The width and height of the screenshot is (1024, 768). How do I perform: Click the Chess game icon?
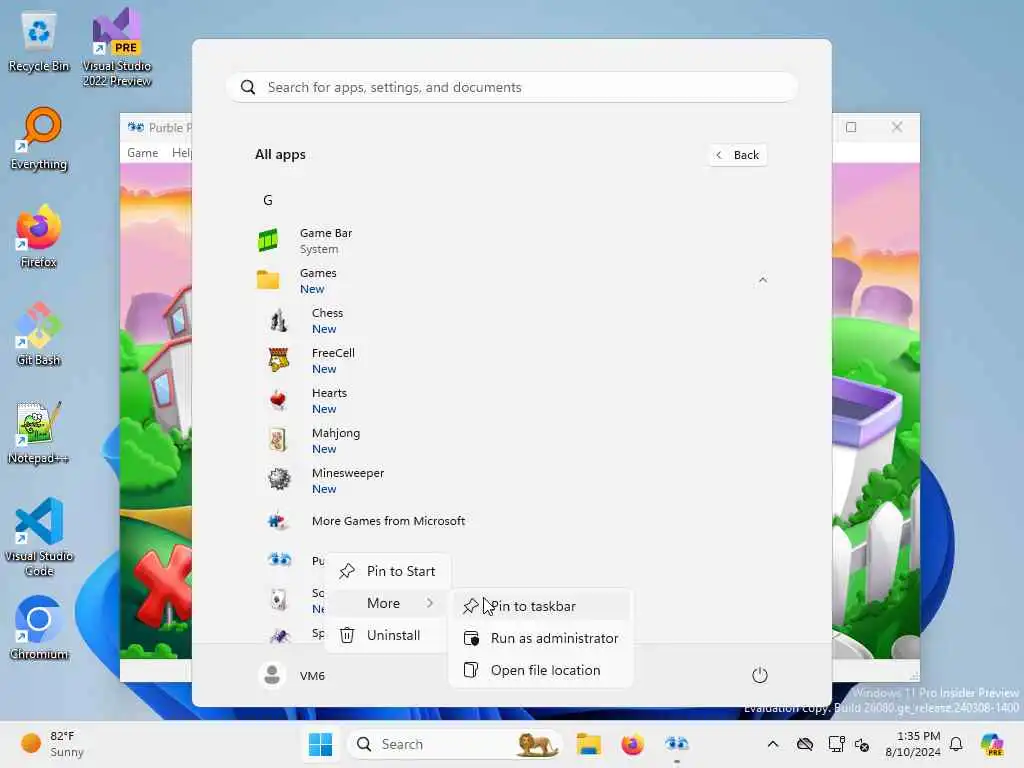click(x=279, y=321)
